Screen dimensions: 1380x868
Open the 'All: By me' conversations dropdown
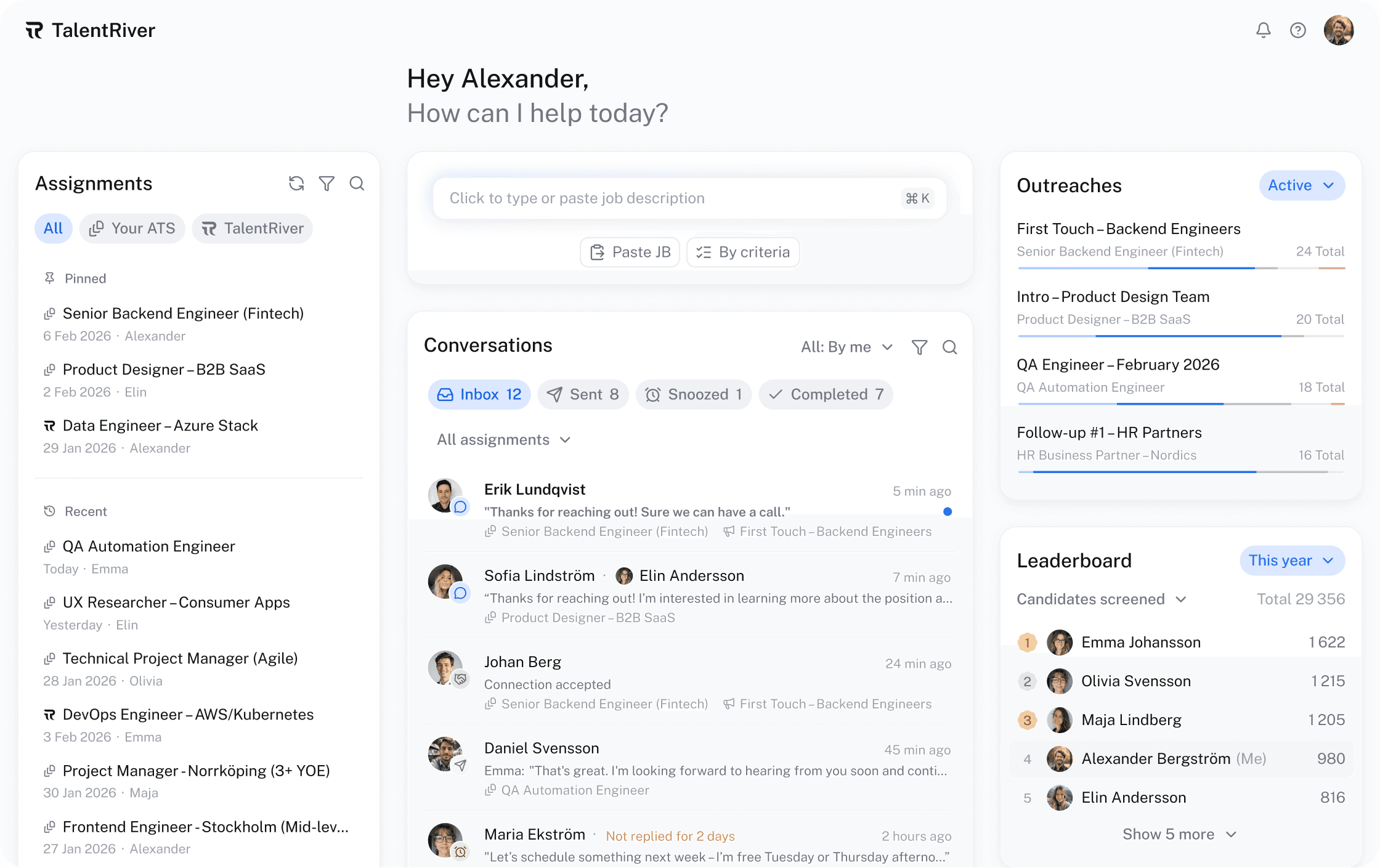[x=846, y=347]
